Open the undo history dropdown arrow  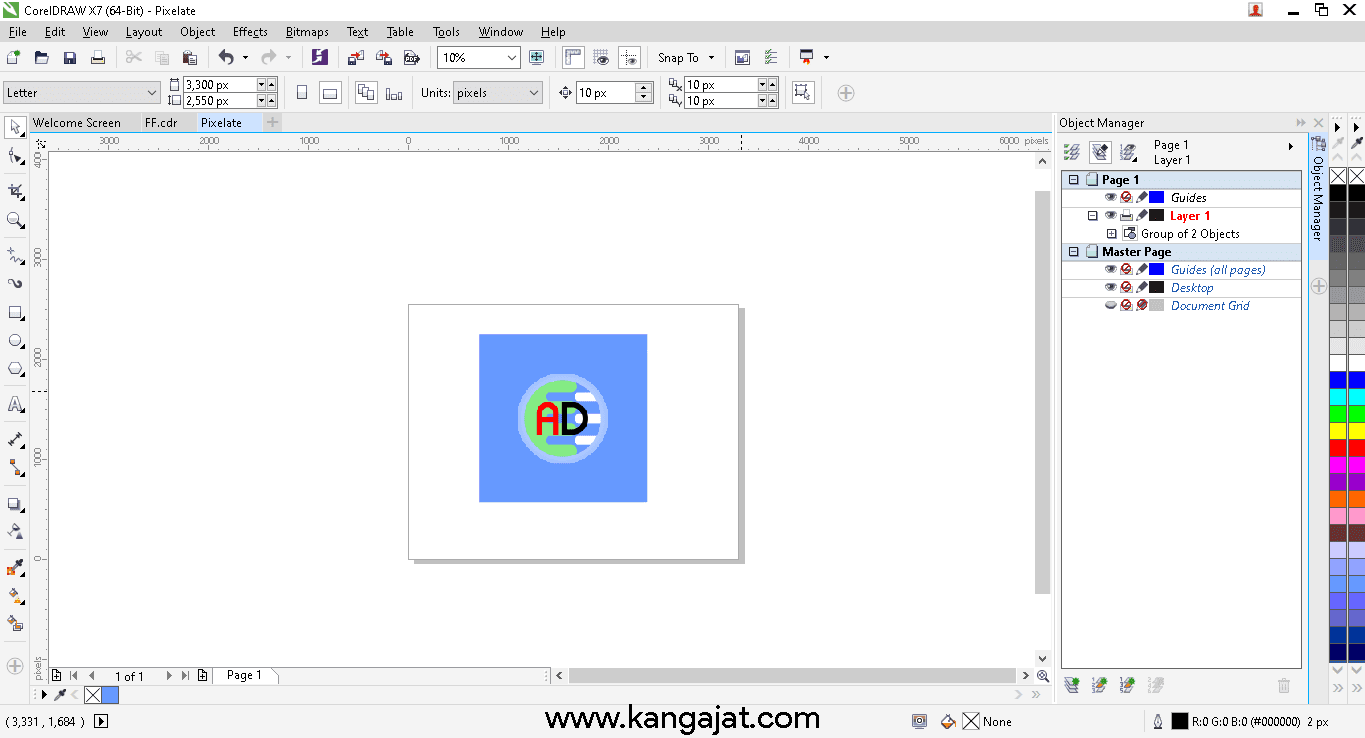[x=245, y=58]
